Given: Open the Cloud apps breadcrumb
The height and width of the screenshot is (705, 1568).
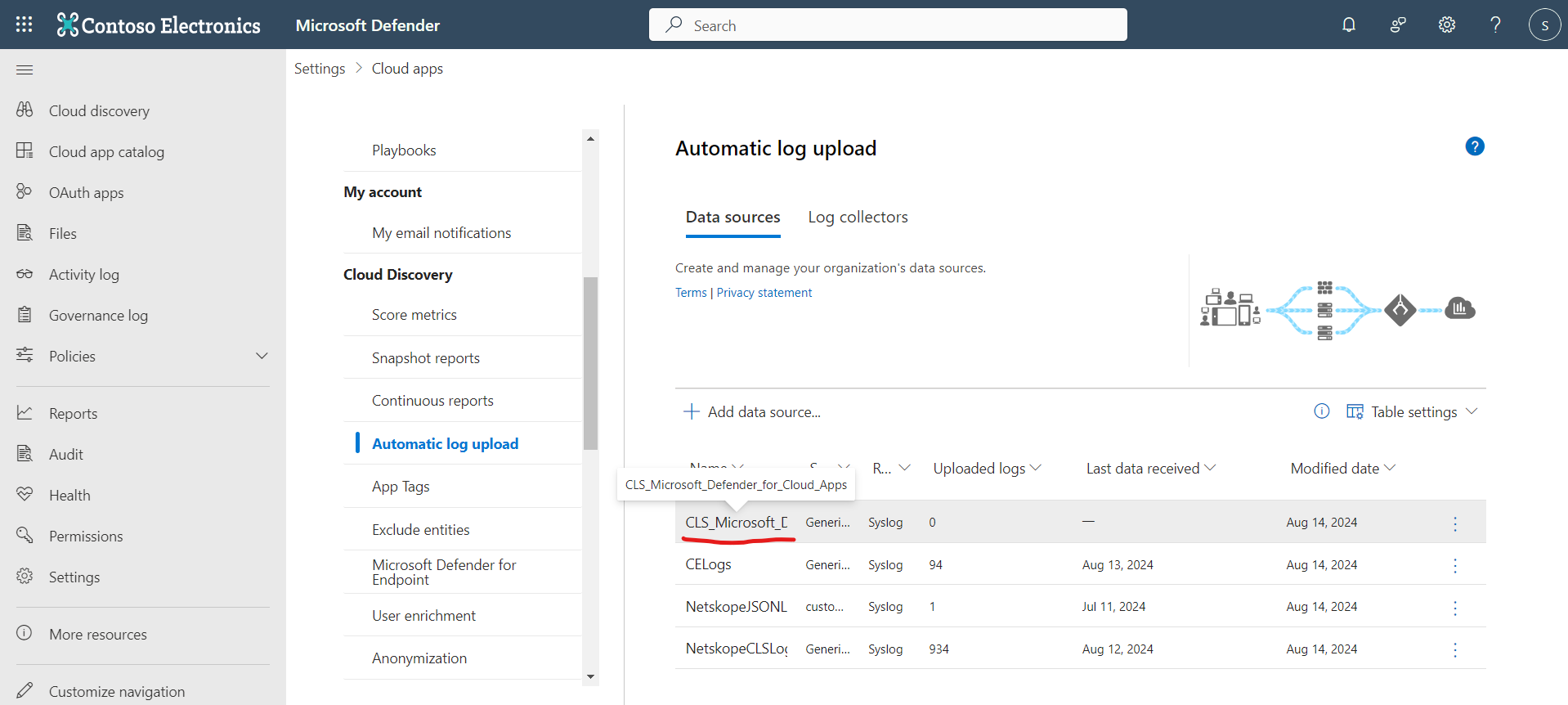Looking at the screenshot, I should 407,69.
